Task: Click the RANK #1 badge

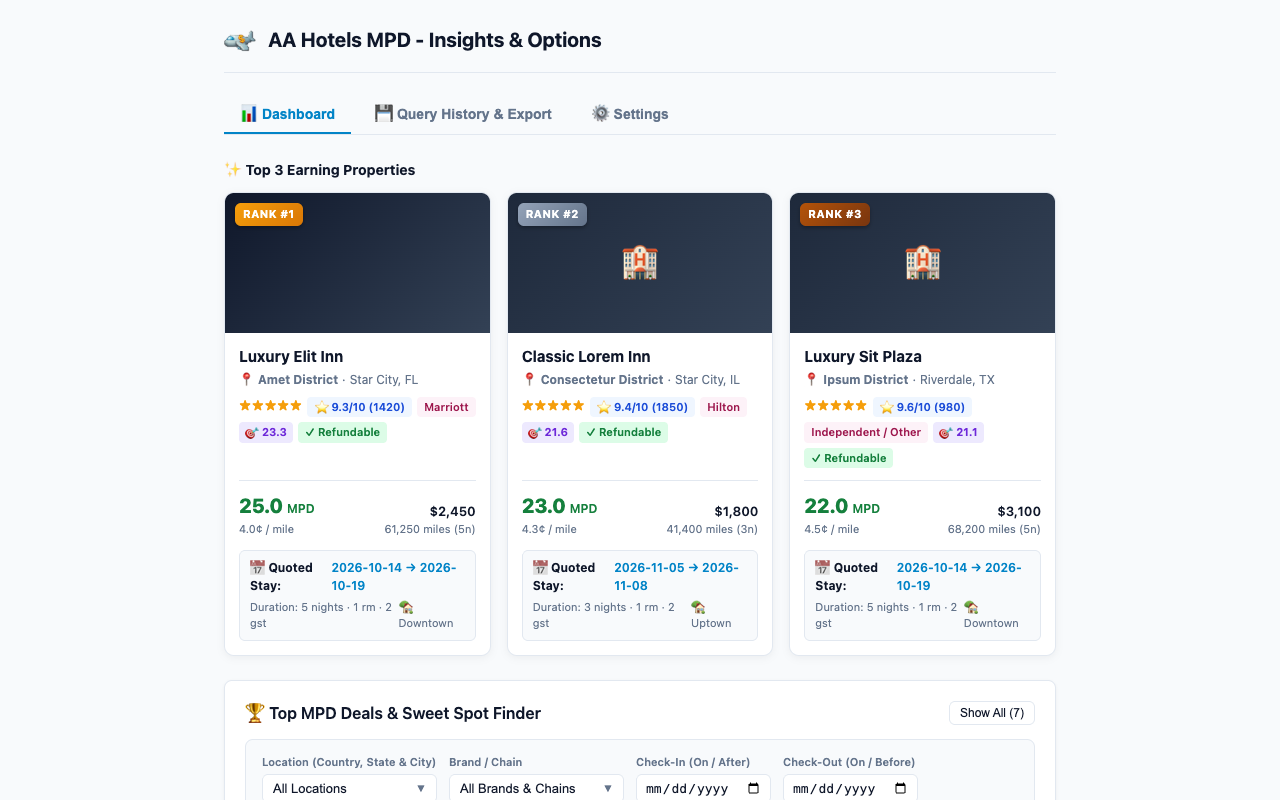Action: [x=269, y=214]
